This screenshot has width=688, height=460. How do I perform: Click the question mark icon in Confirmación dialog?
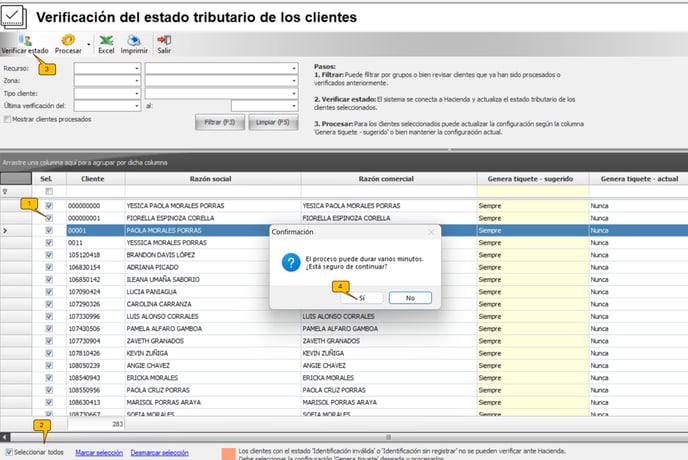pyautogui.click(x=291, y=262)
